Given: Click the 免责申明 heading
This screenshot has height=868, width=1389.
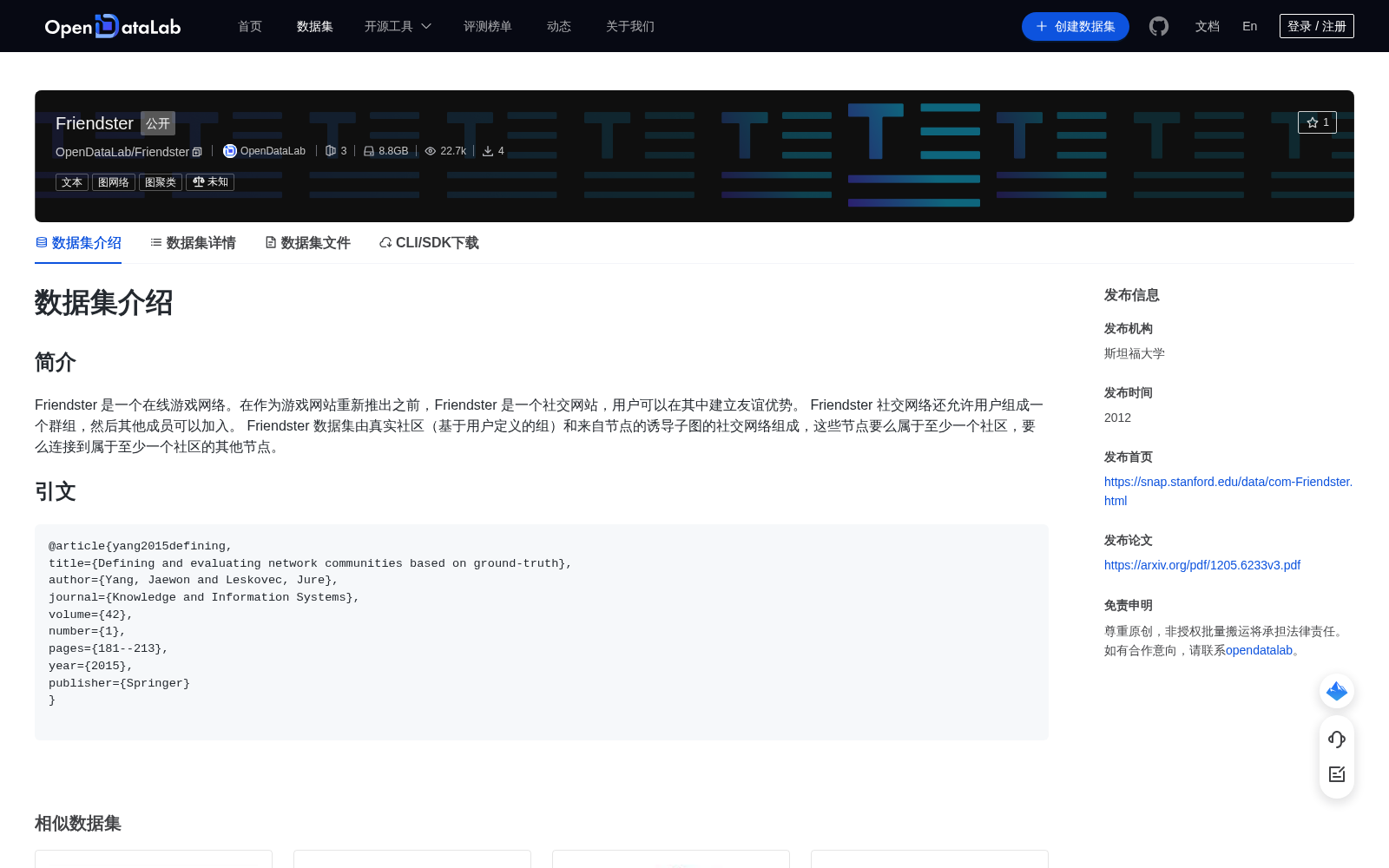Looking at the screenshot, I should (1129, 605).
